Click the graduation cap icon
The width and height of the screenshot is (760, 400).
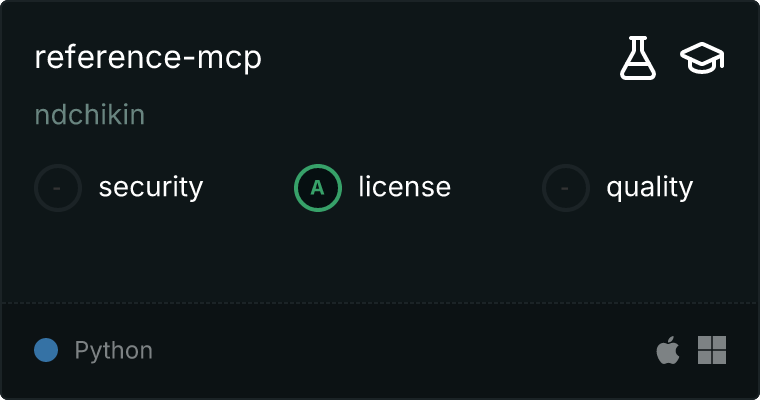click(702, 58)
